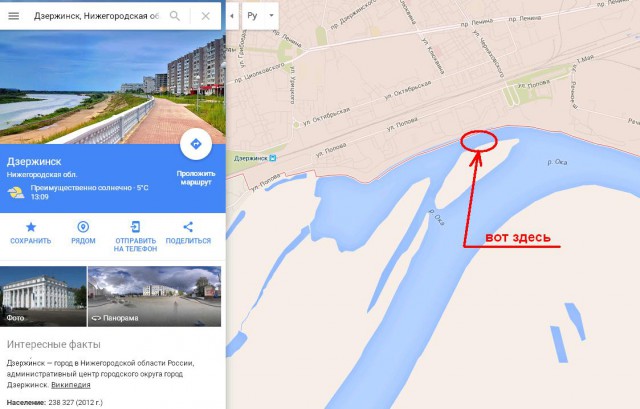The width and height of the screenshot is (640, 409).
Task: Click the Дзержинск railway station marker
Action: (x=273, y=158)
